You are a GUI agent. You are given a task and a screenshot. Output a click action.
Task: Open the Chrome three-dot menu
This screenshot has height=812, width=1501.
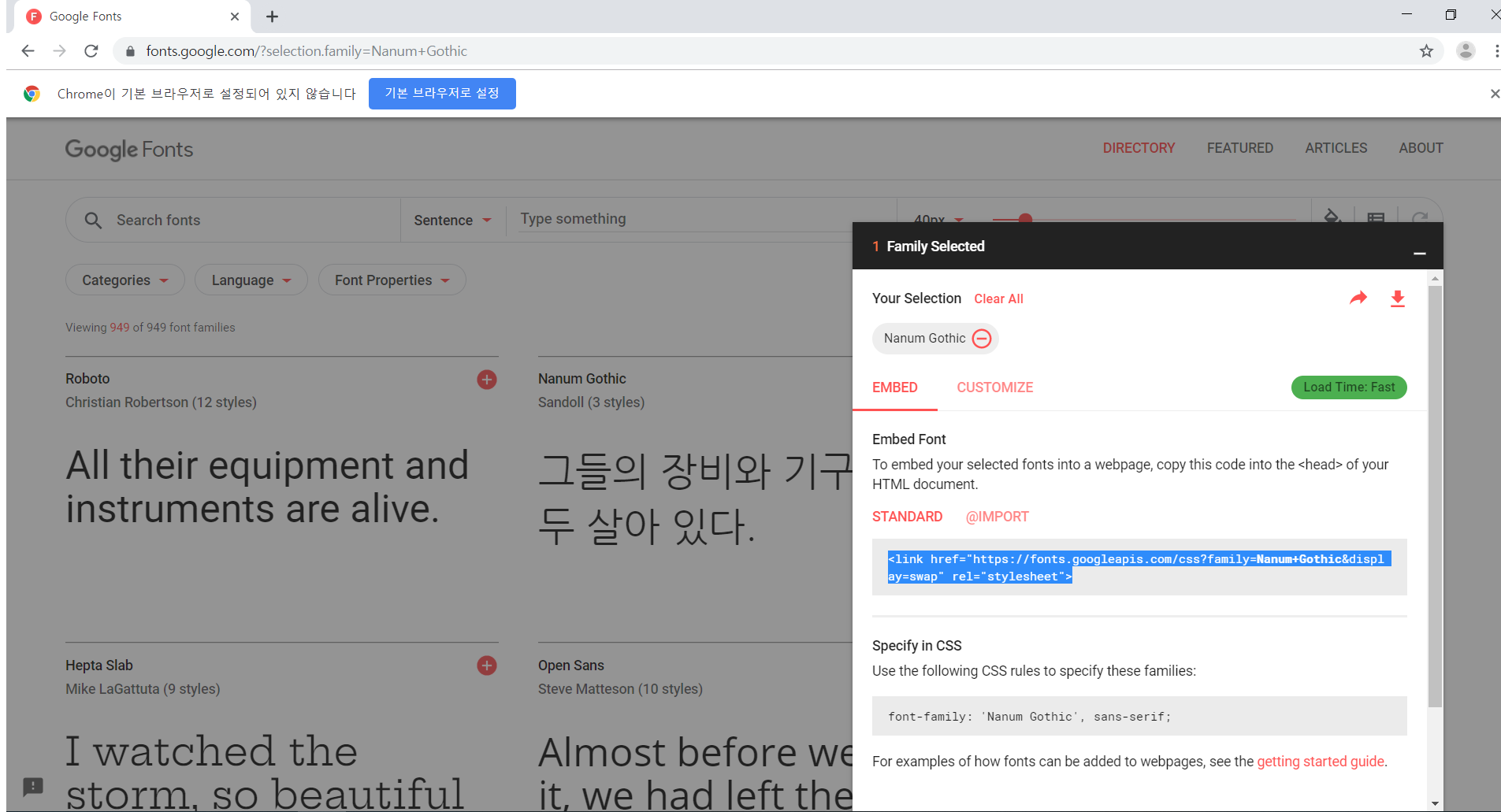(1496, 51)
